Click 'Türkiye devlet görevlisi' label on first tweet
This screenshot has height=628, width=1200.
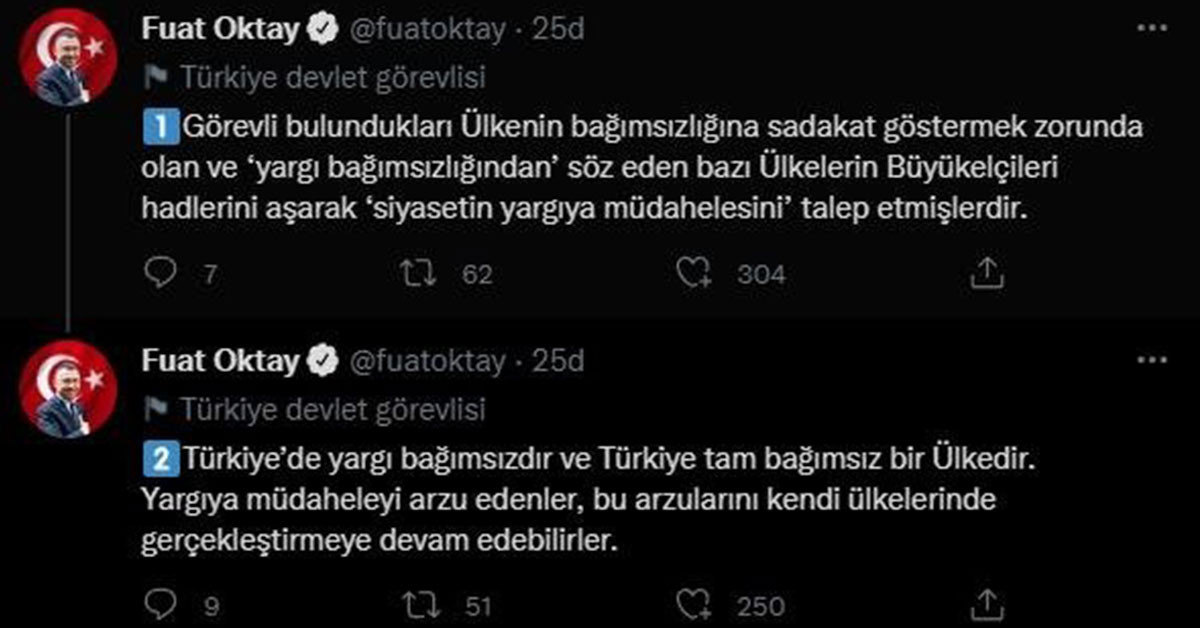[x=333, y=78]
